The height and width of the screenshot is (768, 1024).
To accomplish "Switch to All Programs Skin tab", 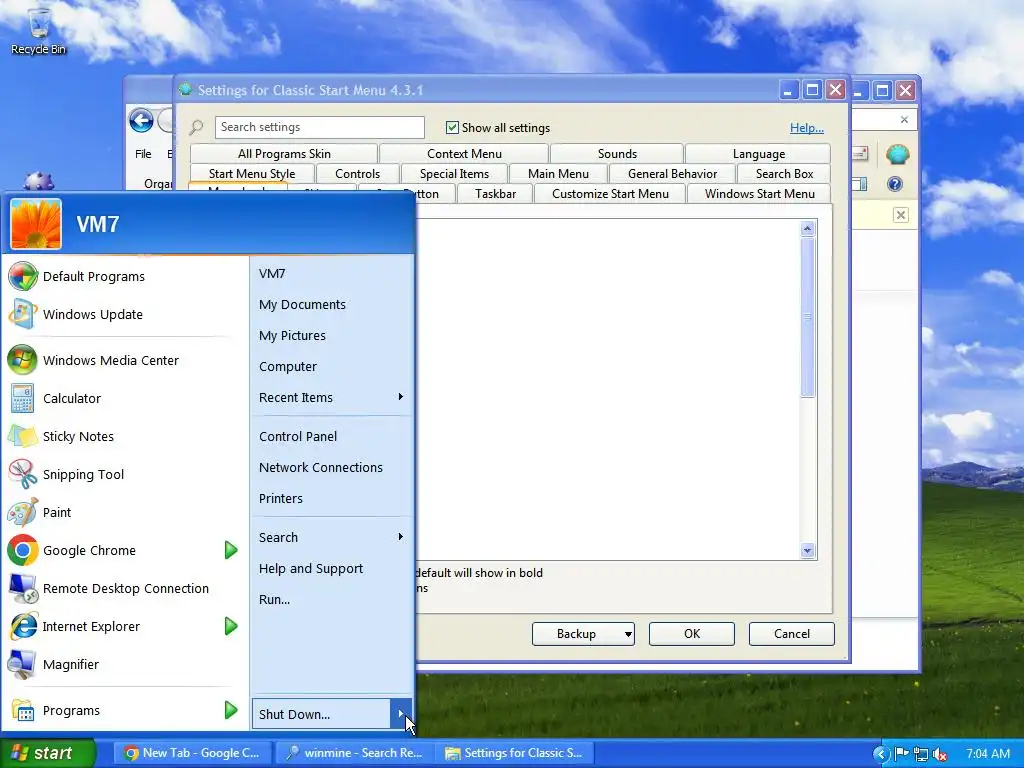I will [284, 153].
